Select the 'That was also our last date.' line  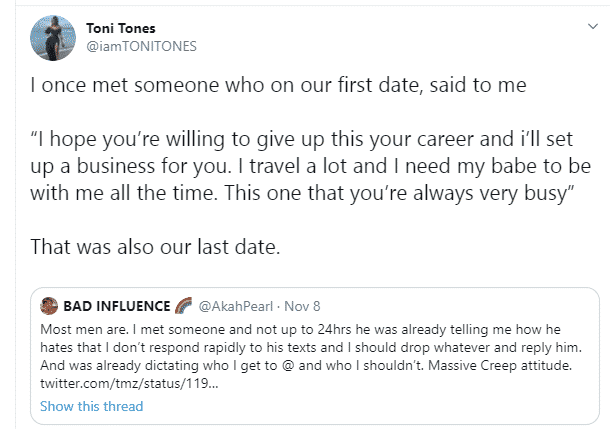point(155,247)
